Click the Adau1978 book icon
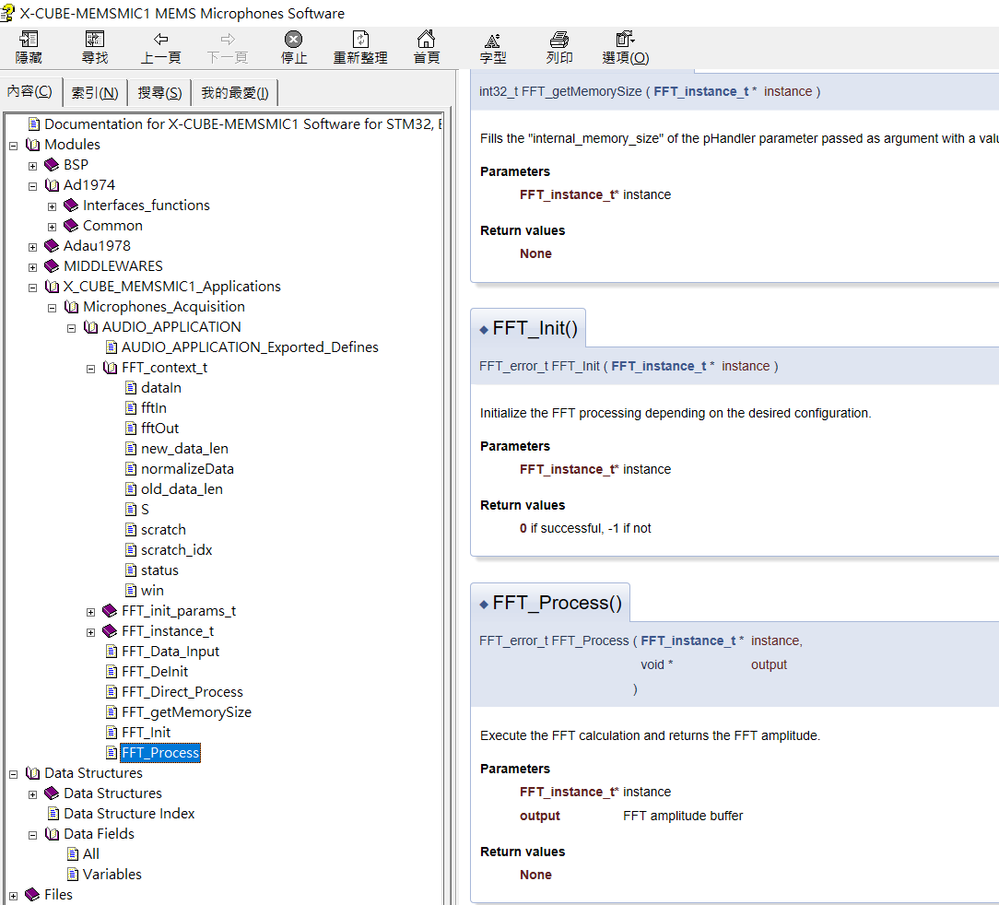Screen dimensions: 999x905 click(x=52, y=246)
